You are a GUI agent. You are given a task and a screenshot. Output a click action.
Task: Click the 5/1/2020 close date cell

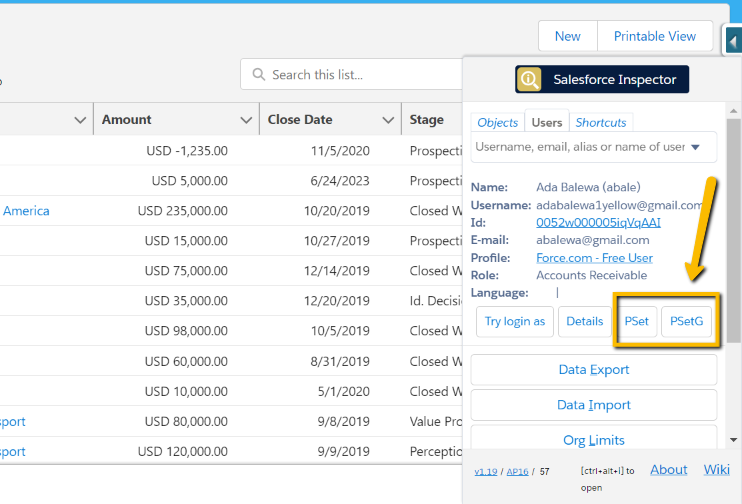[x=344, y=392]
